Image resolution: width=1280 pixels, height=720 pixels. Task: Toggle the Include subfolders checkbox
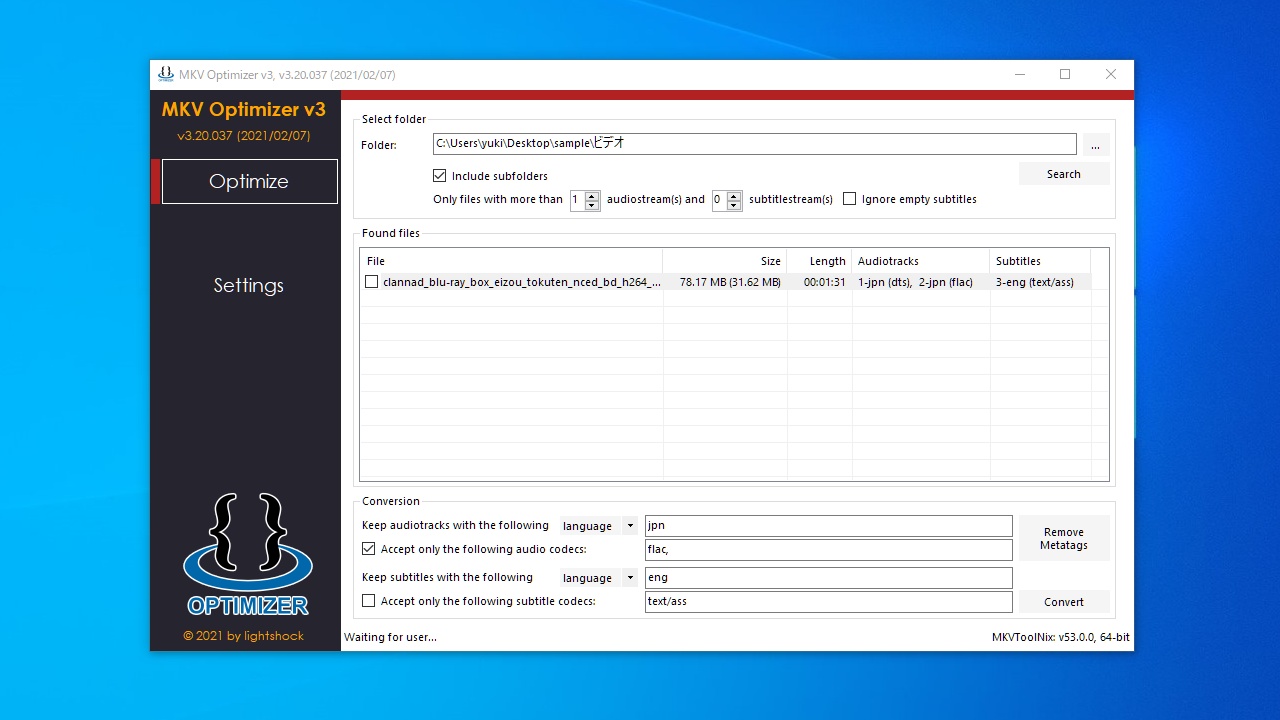point(440,176)
